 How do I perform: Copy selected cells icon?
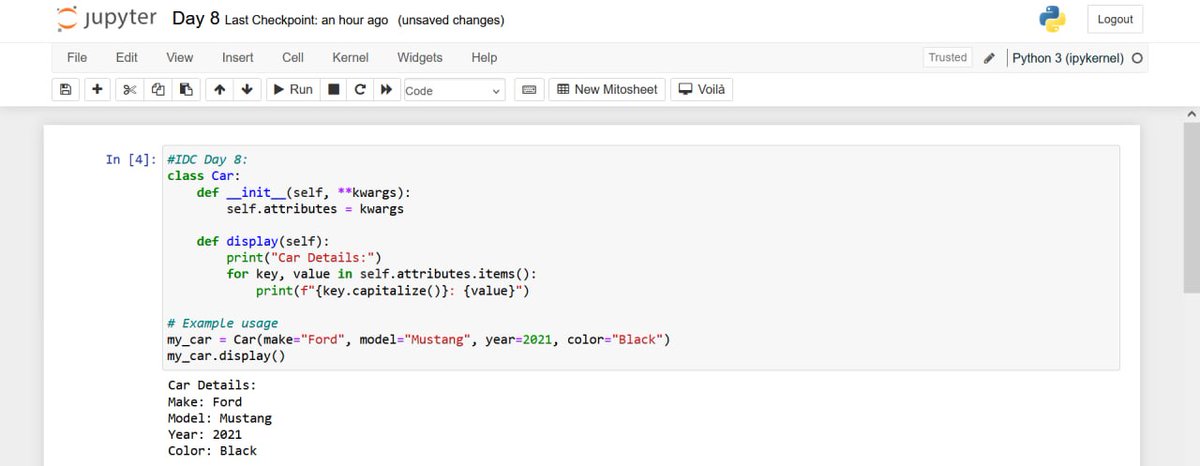[157, 90]
